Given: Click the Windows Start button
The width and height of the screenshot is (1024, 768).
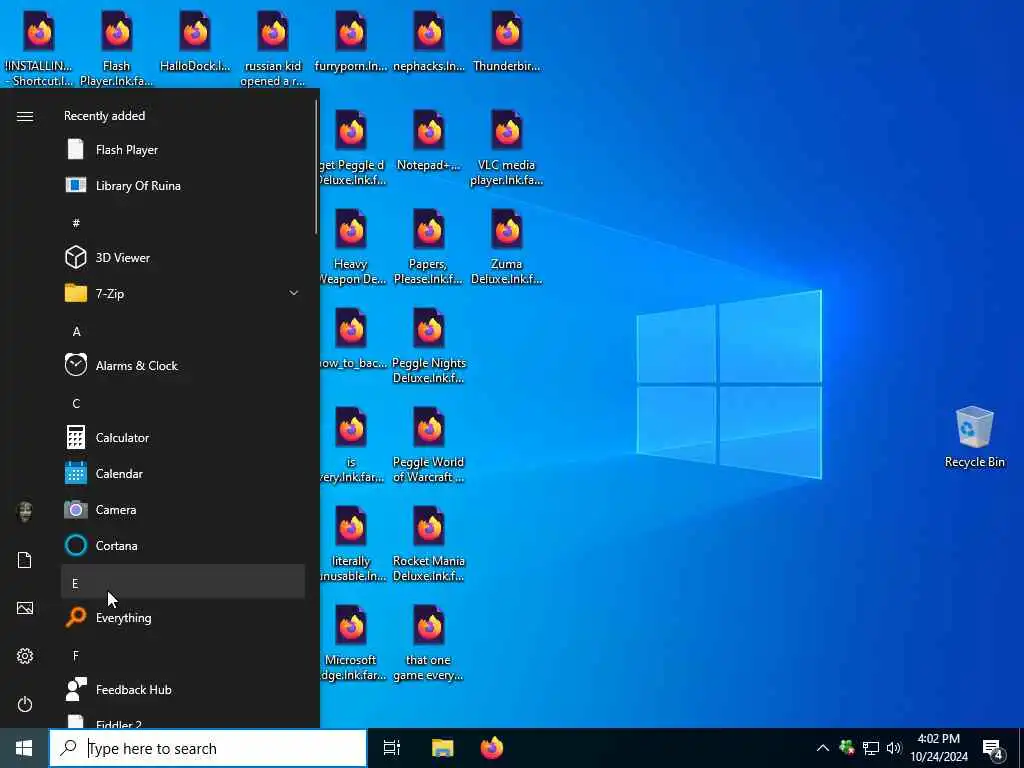Looking at the screenshot, I should 24,748.
